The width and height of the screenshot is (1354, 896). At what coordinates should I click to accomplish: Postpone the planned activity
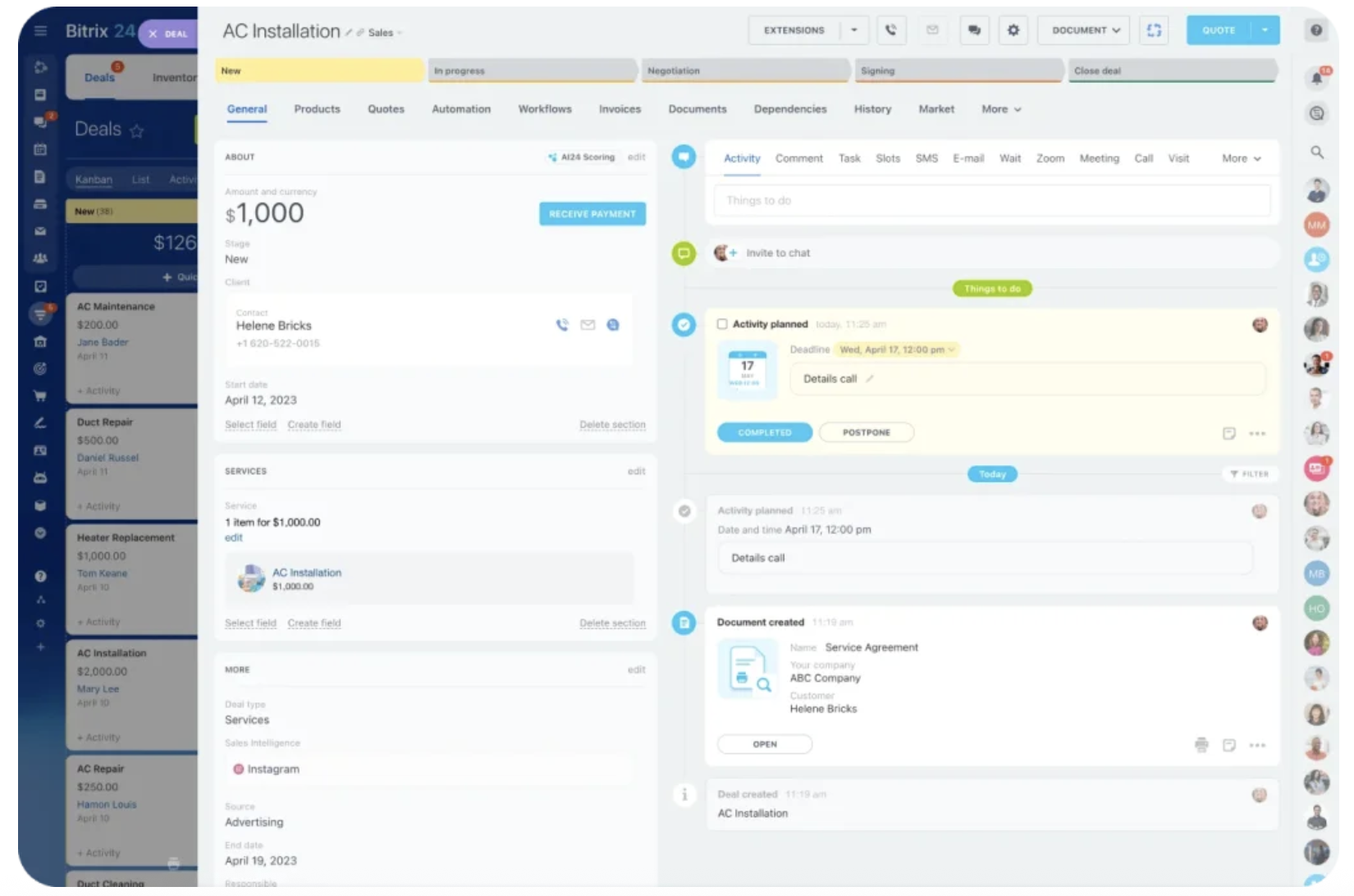(866, 432)
